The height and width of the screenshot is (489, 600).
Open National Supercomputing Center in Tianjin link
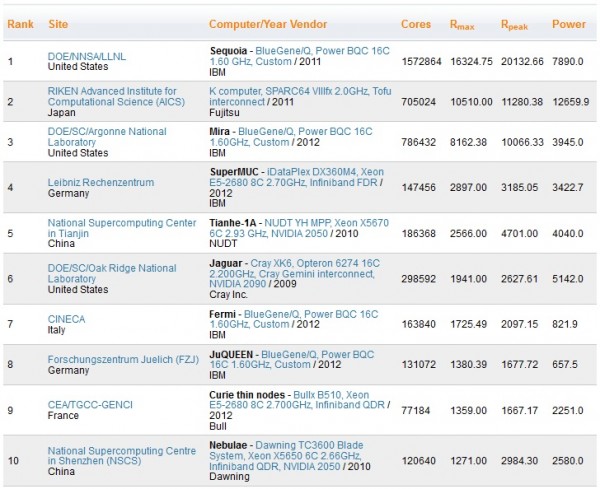coord(122,228)
